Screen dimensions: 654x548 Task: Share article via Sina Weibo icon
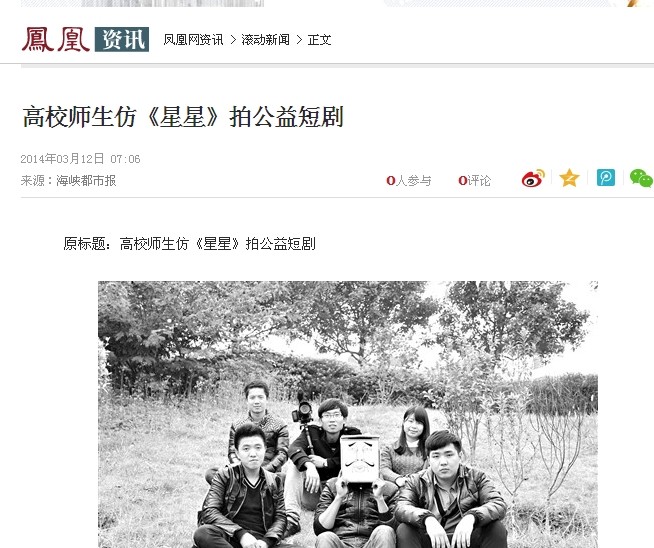point(533,178)
